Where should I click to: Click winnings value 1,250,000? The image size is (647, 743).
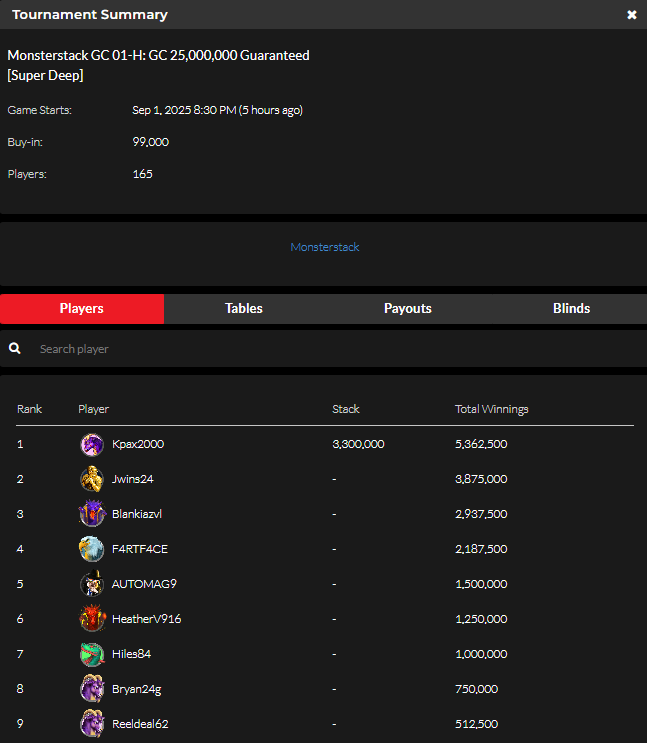[481, 619]
